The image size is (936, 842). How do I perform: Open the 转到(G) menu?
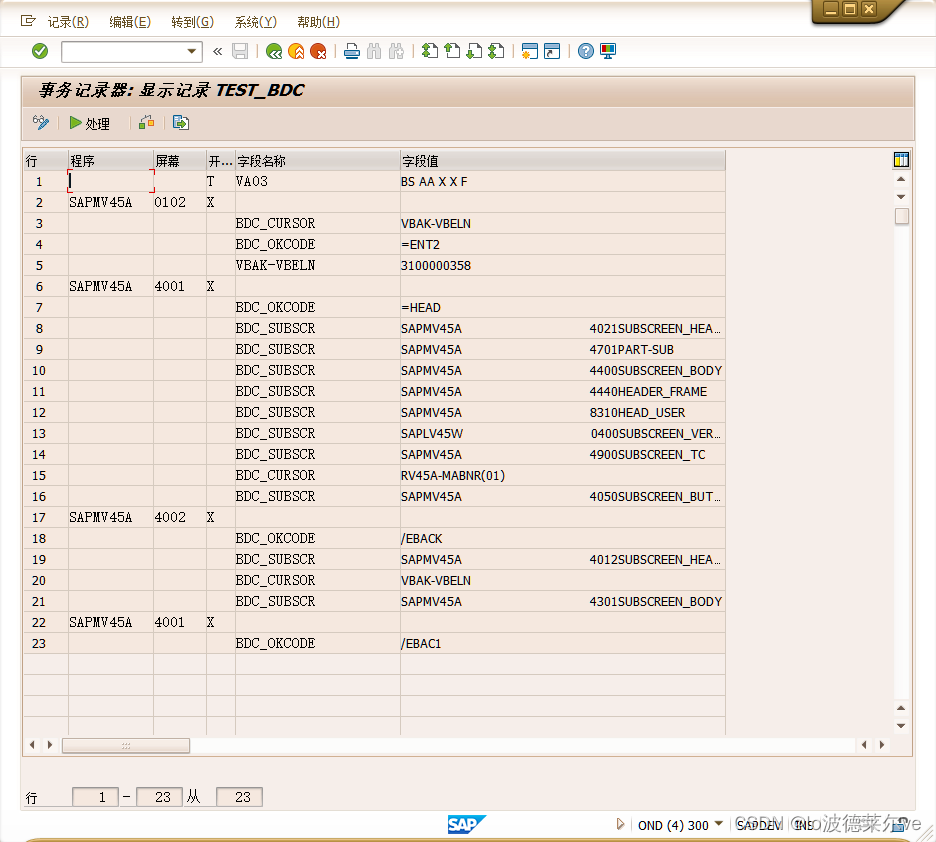(x=191, y=21)
